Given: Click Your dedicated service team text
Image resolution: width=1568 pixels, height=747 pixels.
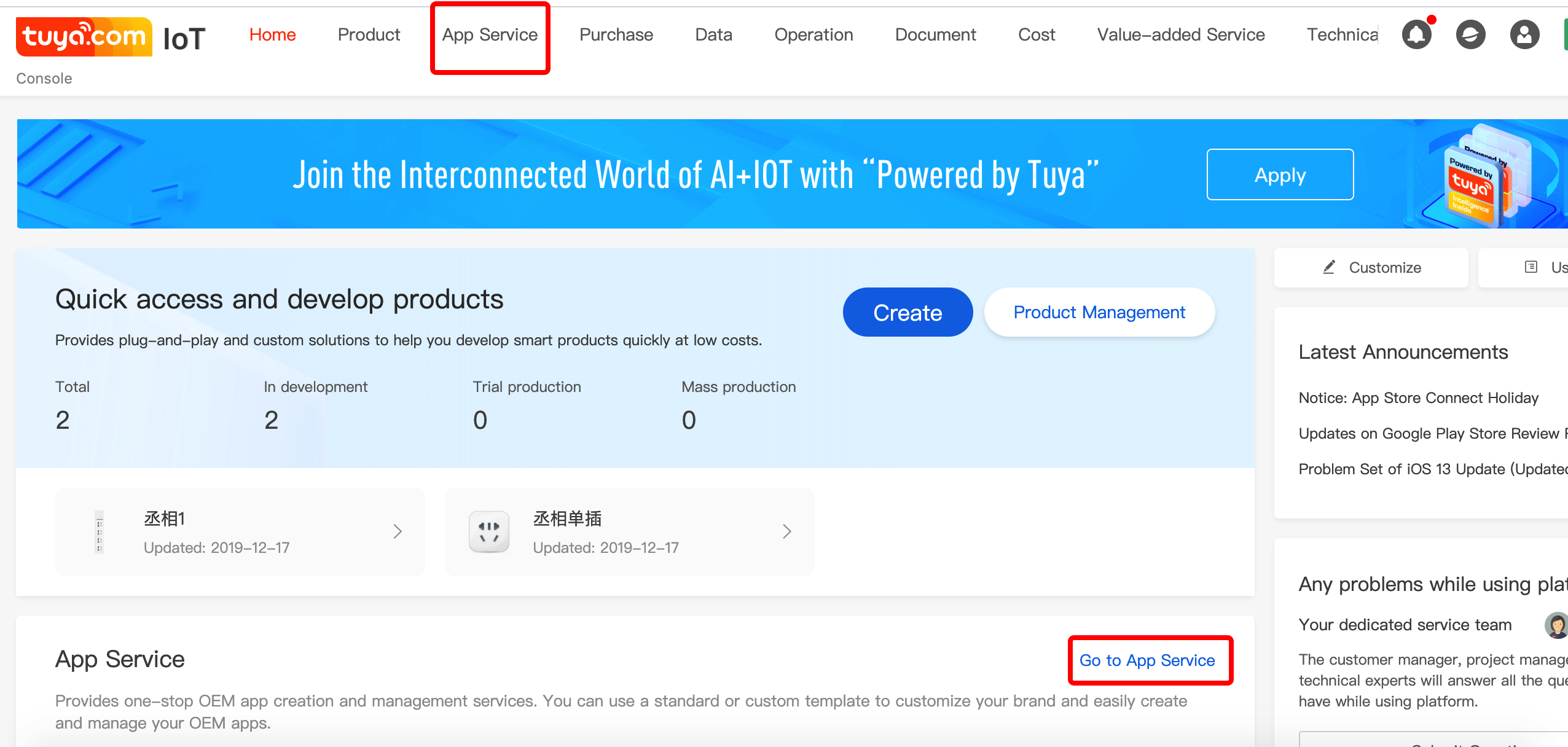Looking at the screenshot, I should [1405, 625].
